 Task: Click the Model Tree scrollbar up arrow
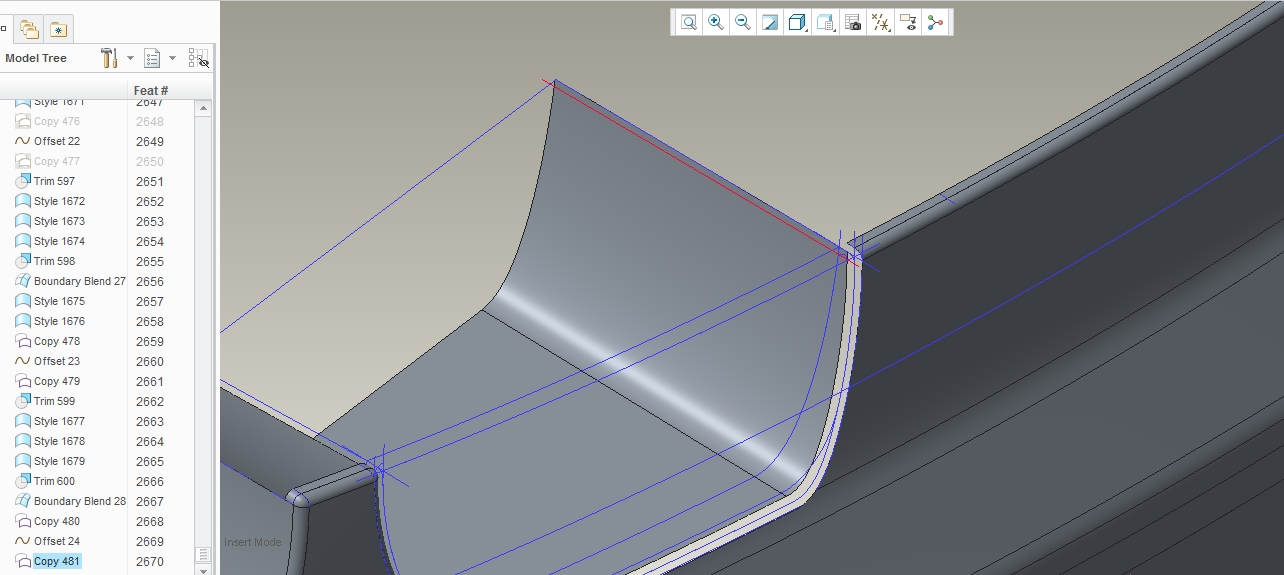tap(204, 107)
